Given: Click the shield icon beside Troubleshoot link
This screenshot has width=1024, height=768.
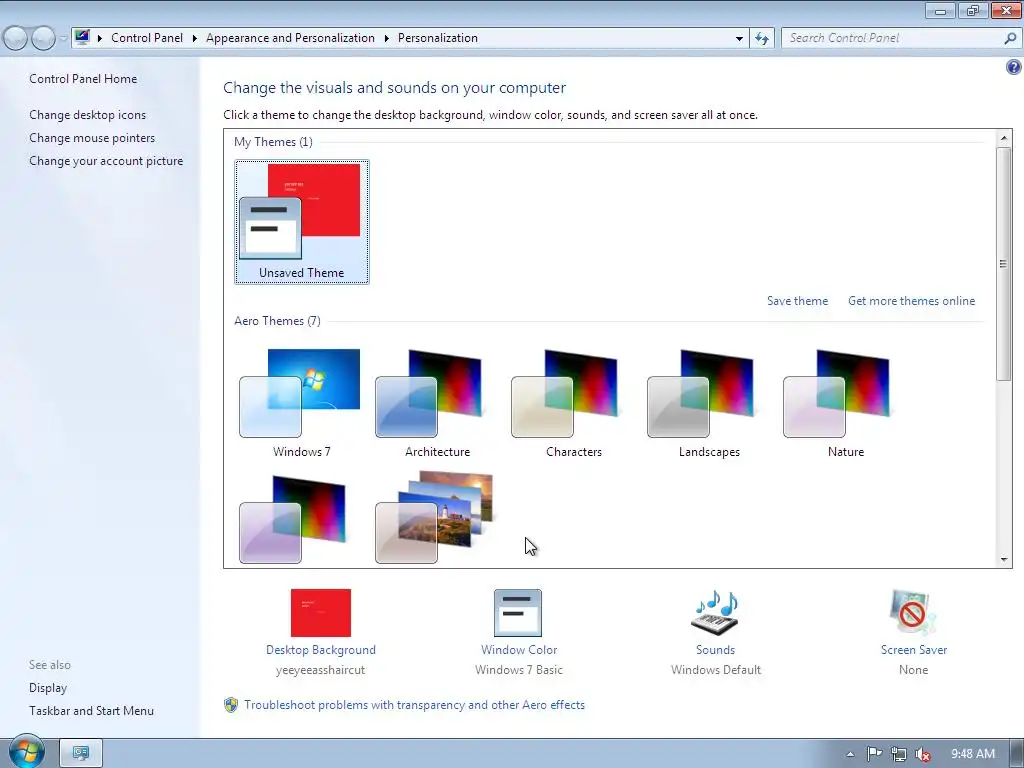Looking at the screenshot, I should pyautogui.click(x=231, y=705).
